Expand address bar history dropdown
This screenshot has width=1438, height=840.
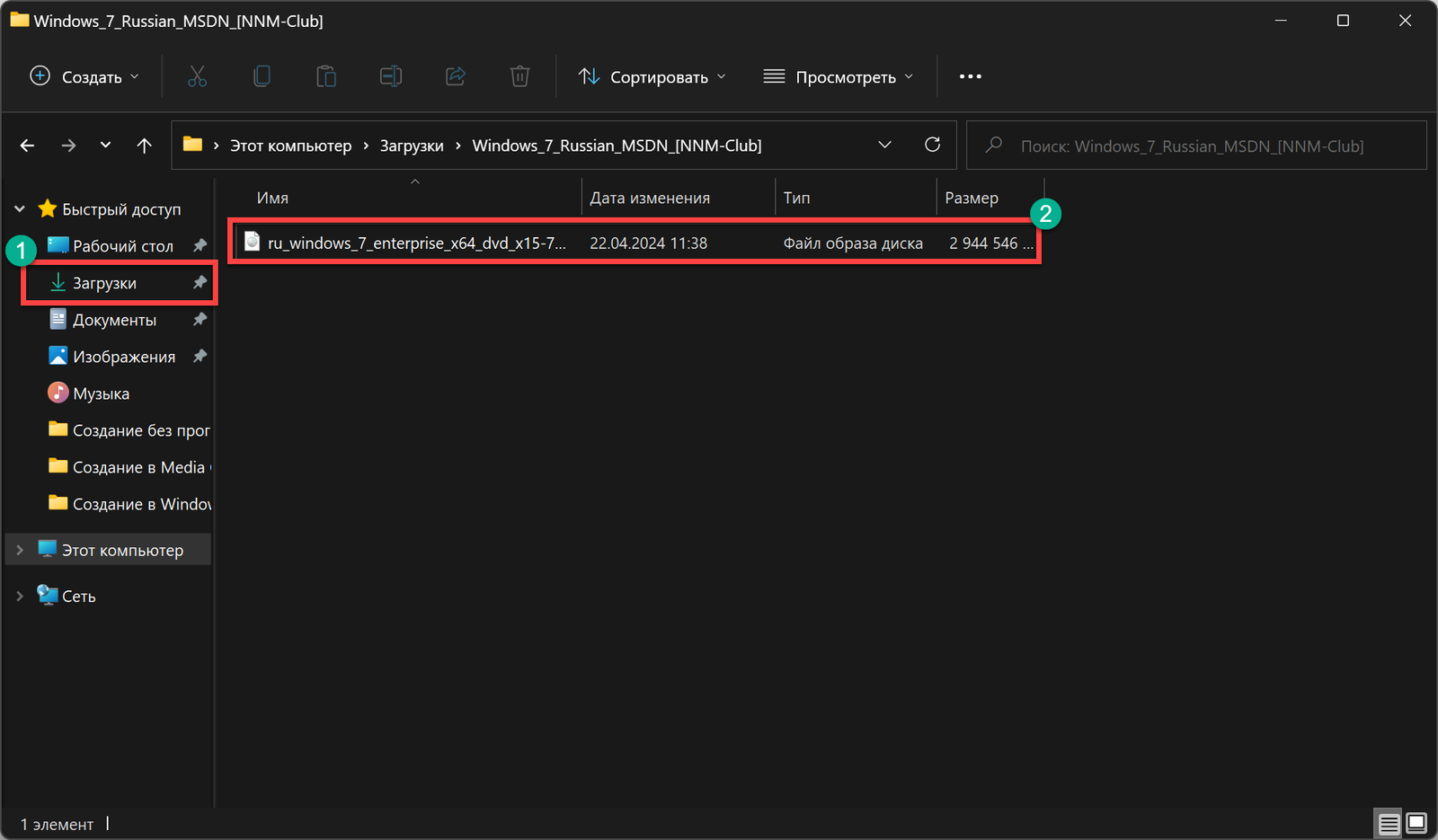[x=884, y=145]
